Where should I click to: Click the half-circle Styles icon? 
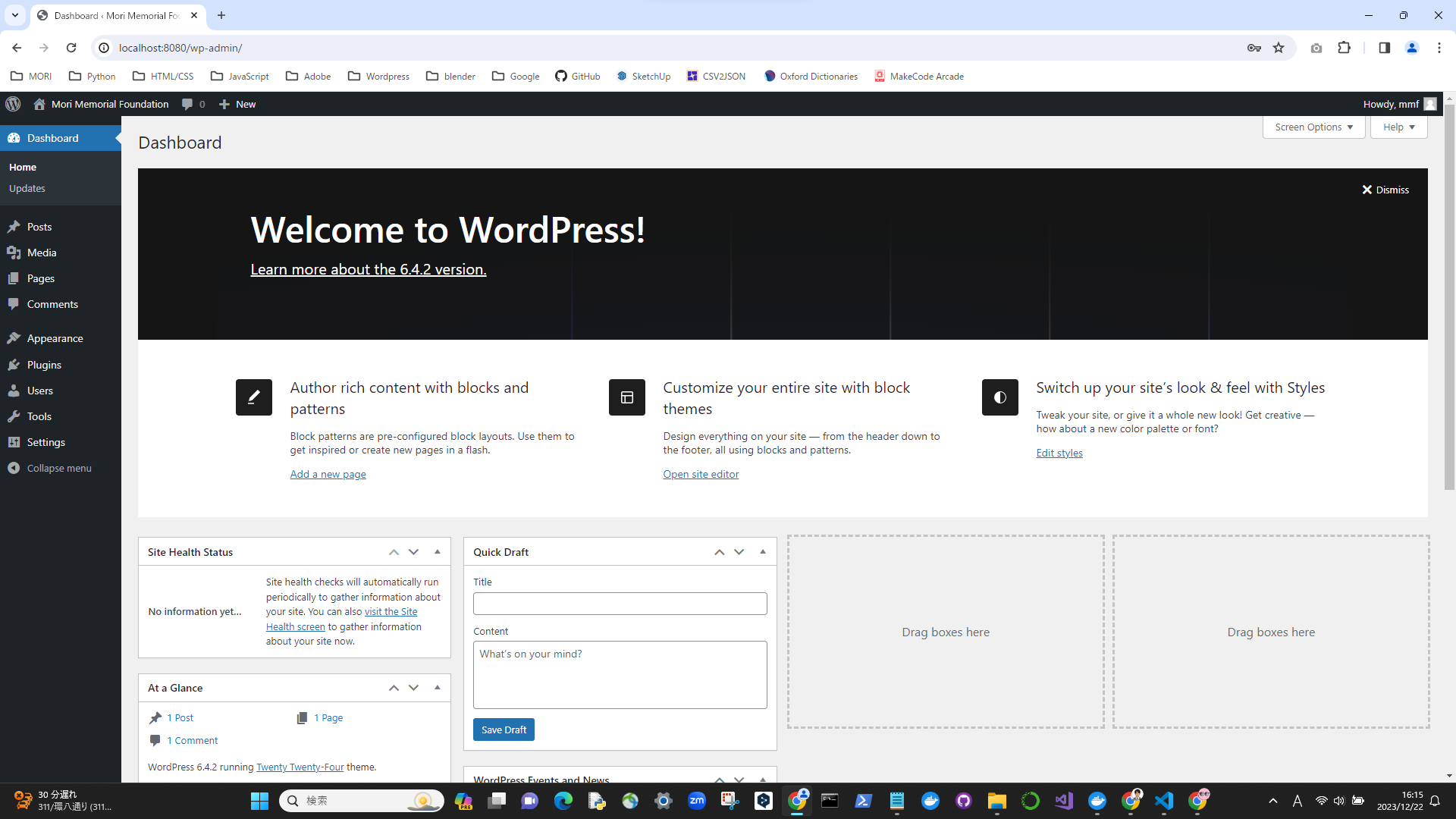pos(999,397)
